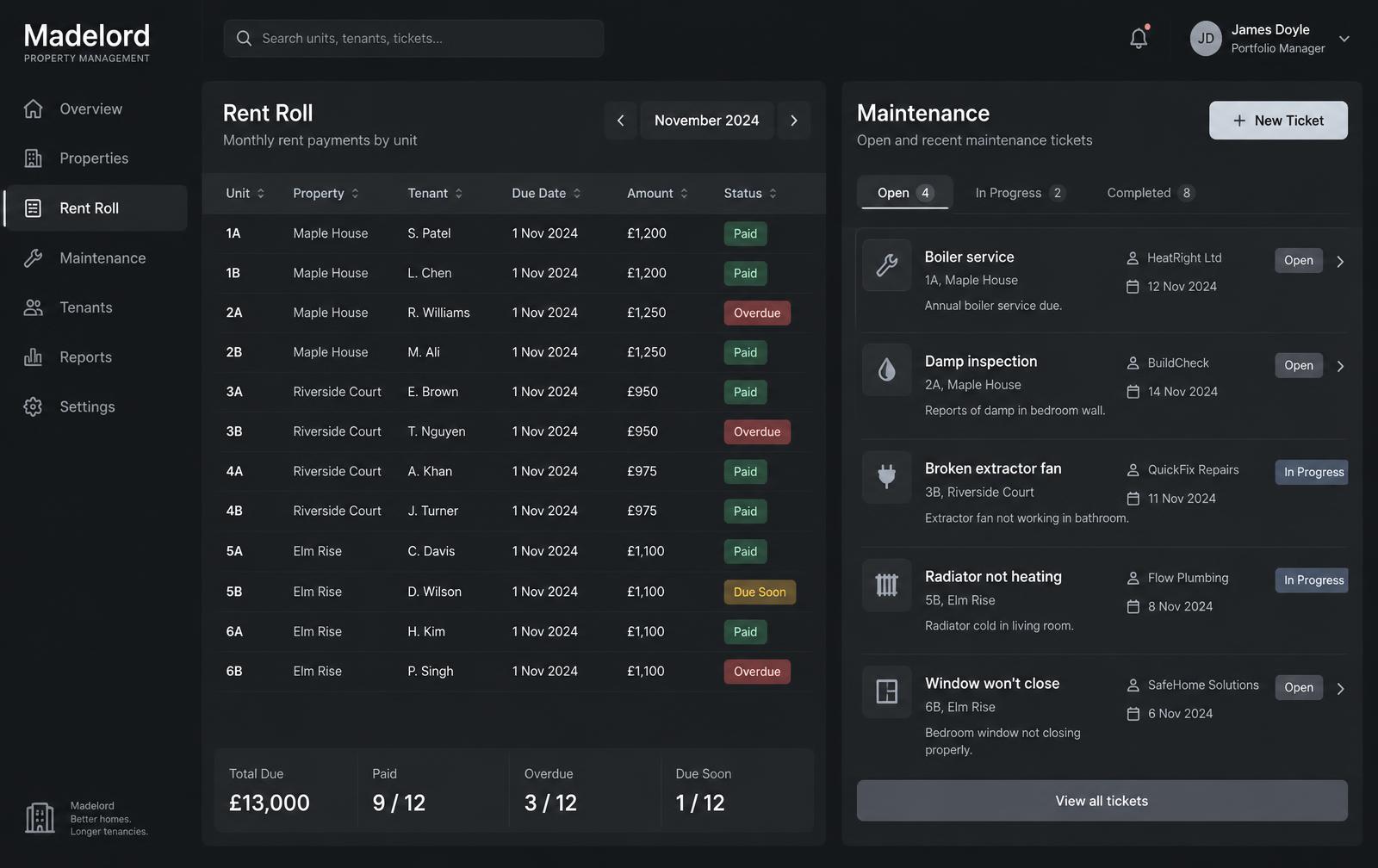Switch to the Open tickets tab

(905, 193)
